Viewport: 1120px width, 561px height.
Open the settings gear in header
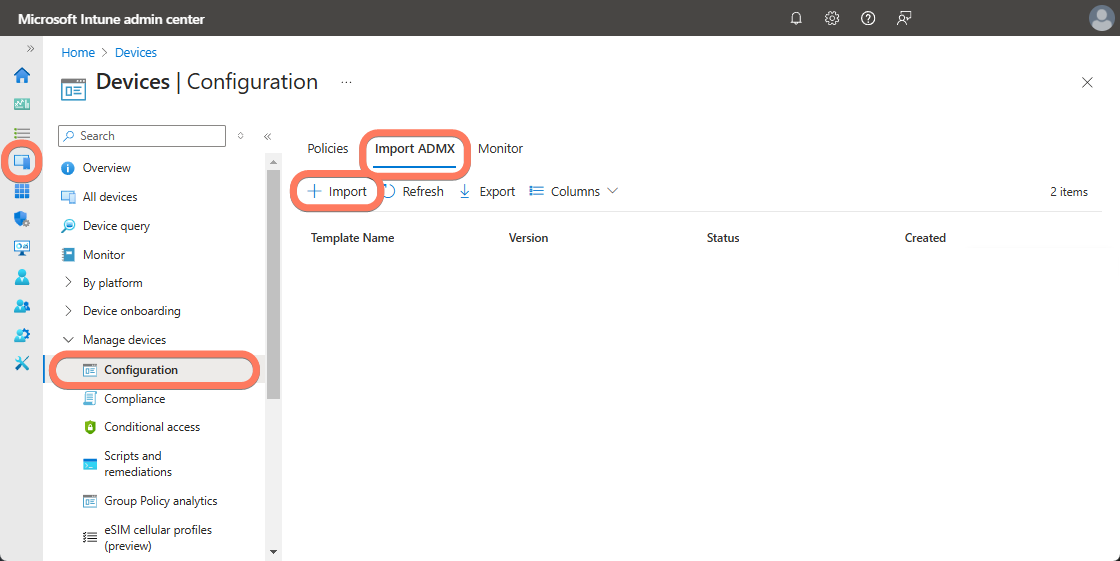[832, 18]
